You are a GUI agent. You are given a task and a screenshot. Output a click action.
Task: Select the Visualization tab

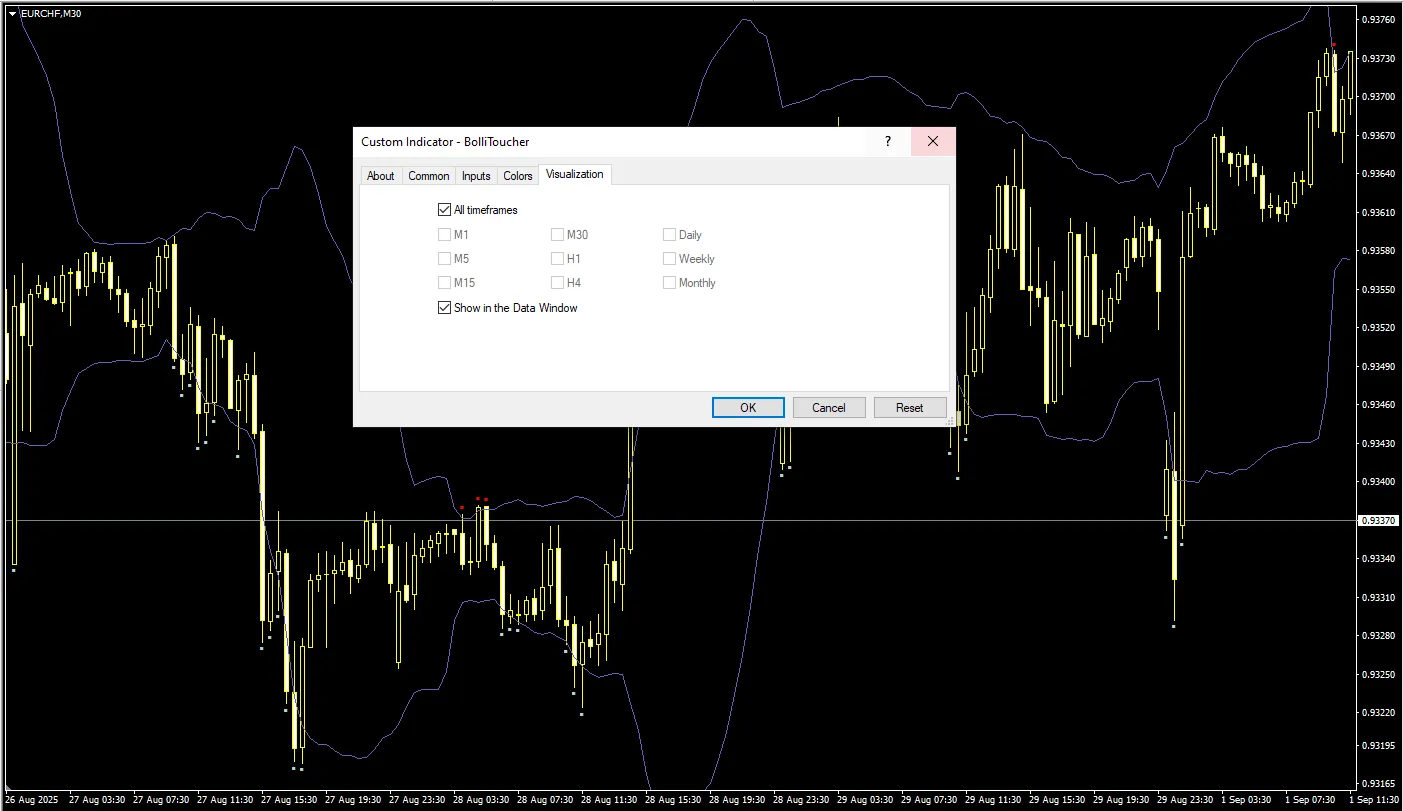click(x=574, y=175)
